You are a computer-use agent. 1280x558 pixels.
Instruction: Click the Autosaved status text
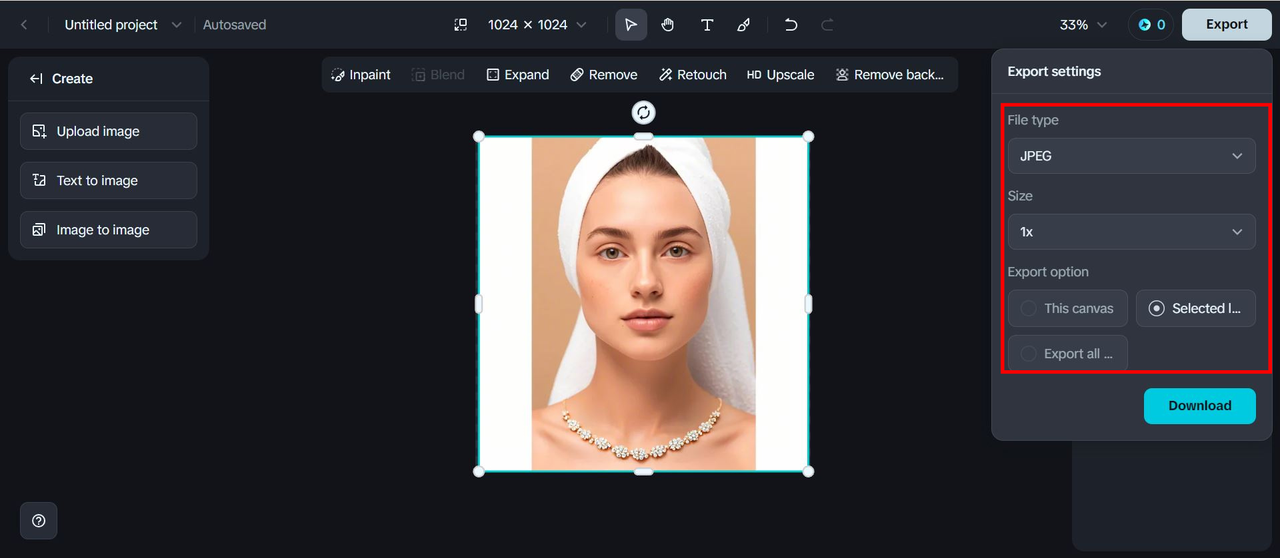point(235,25)
